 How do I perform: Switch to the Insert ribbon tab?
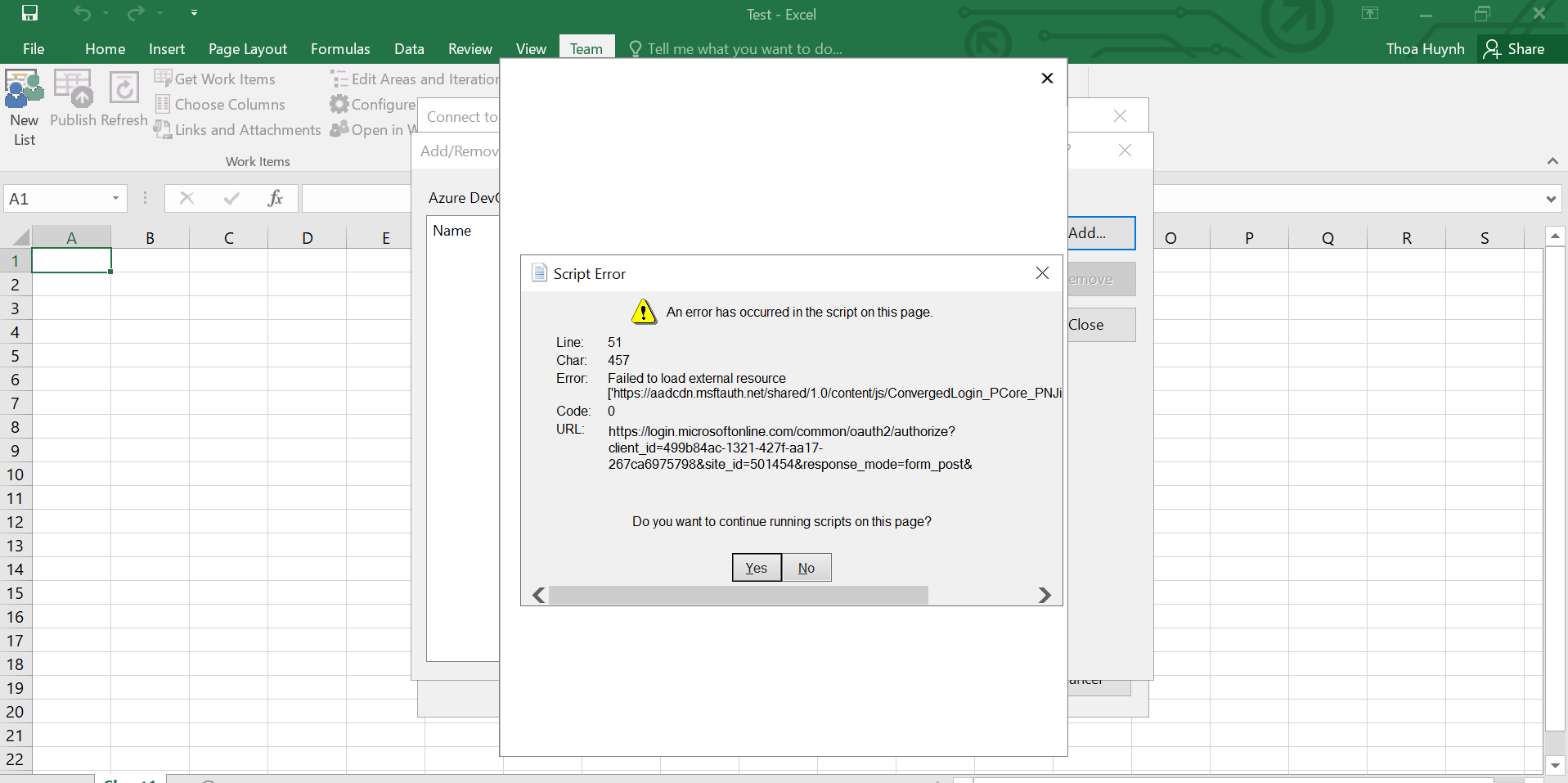167,49
